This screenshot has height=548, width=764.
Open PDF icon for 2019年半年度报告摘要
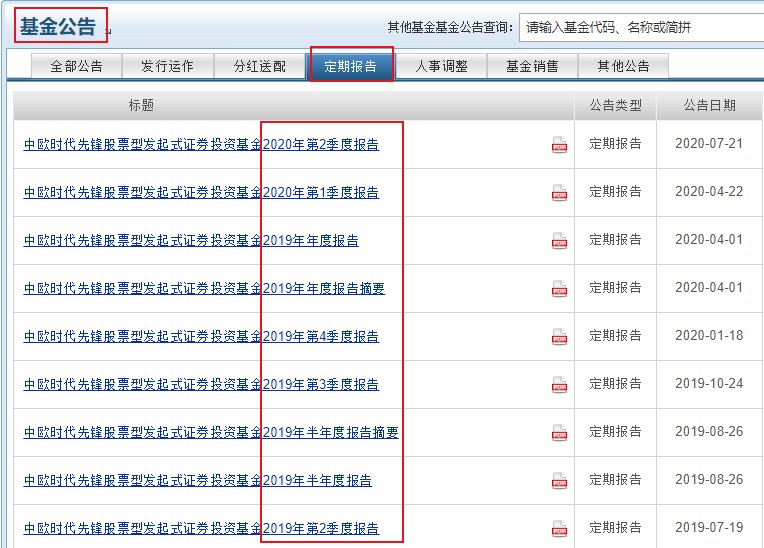pyautogui.click(x=559, y=433)
